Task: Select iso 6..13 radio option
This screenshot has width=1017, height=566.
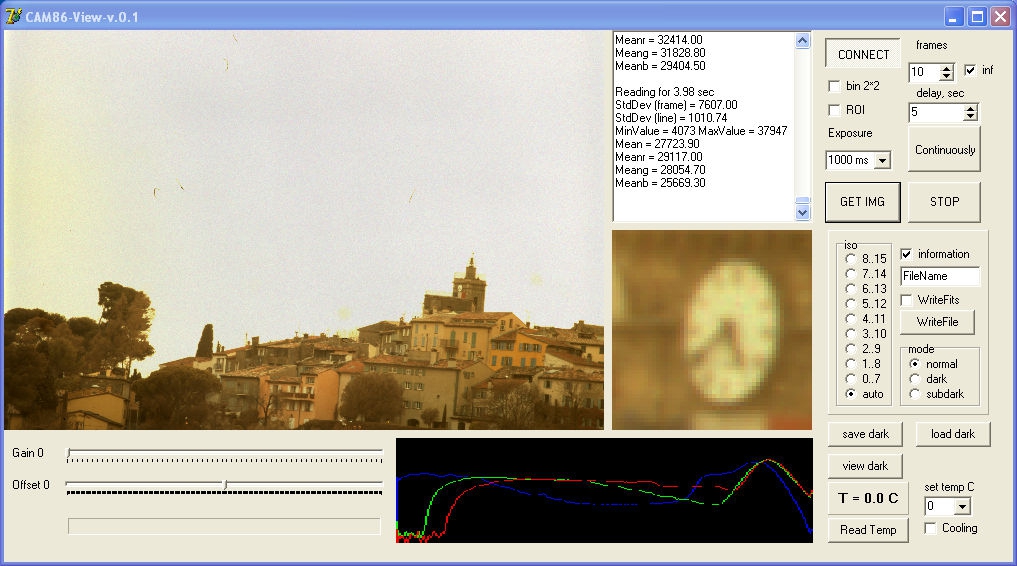Action: coord(850,289)
